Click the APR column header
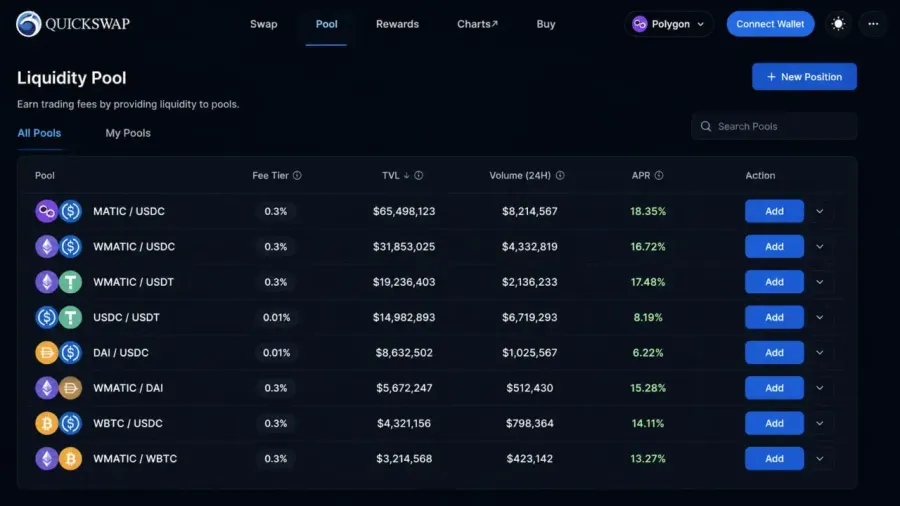900x506 pixels. (x=641, y=176)
